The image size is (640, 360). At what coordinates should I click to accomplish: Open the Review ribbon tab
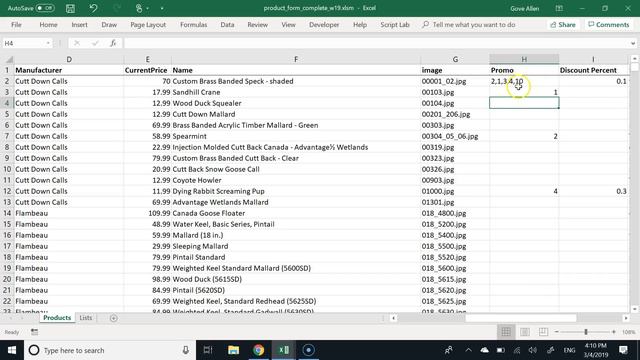click(x=258, y=25)
